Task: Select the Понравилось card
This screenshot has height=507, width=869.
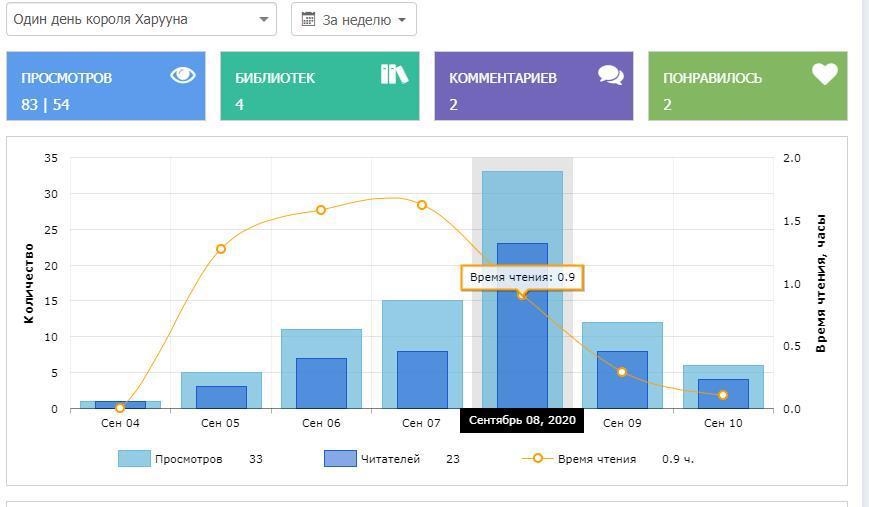Action: [747, 86]
